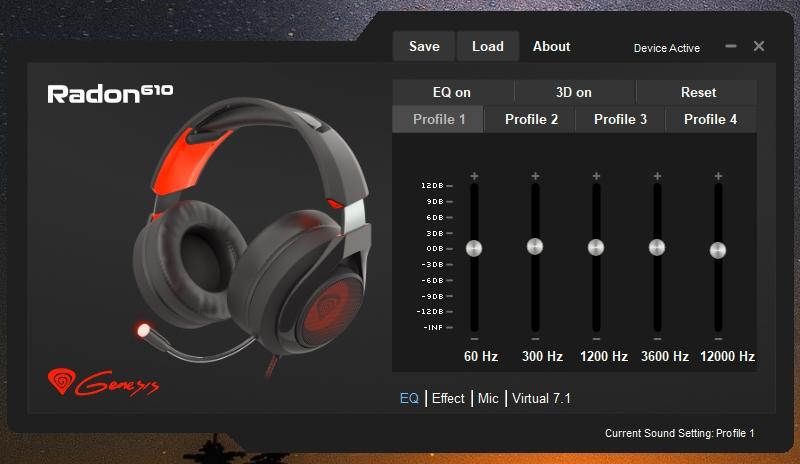Click the plus icon above 1200 Hz slider
This screenshot has height=464, width=800.
(x=596, y=176)
